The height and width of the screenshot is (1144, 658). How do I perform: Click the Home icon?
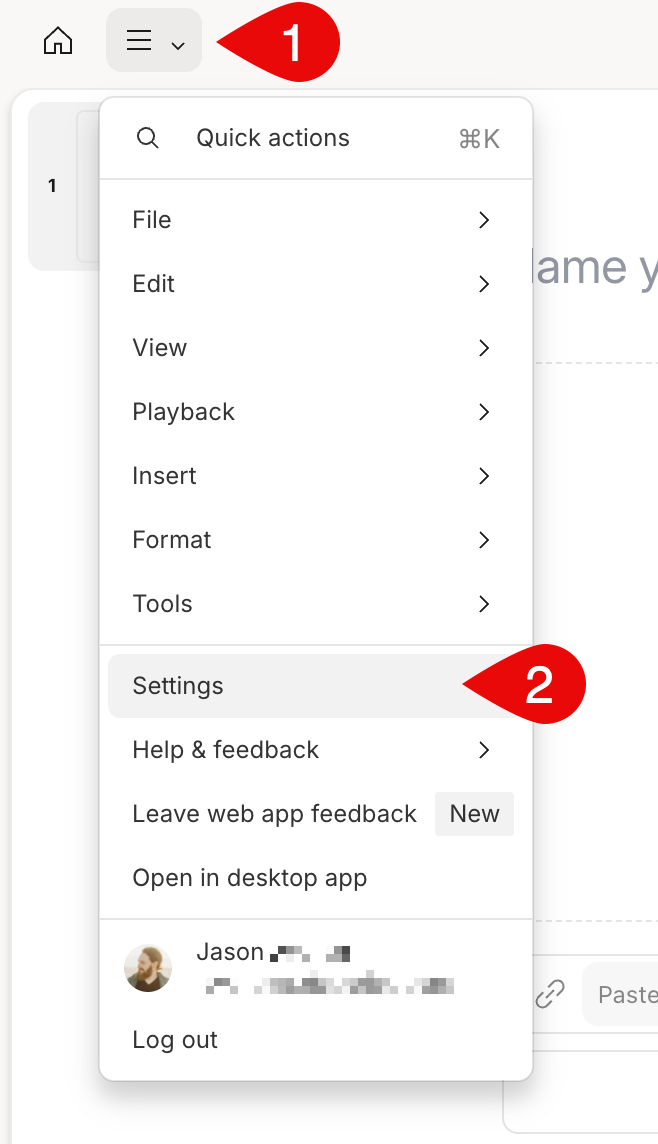[58, 41]
